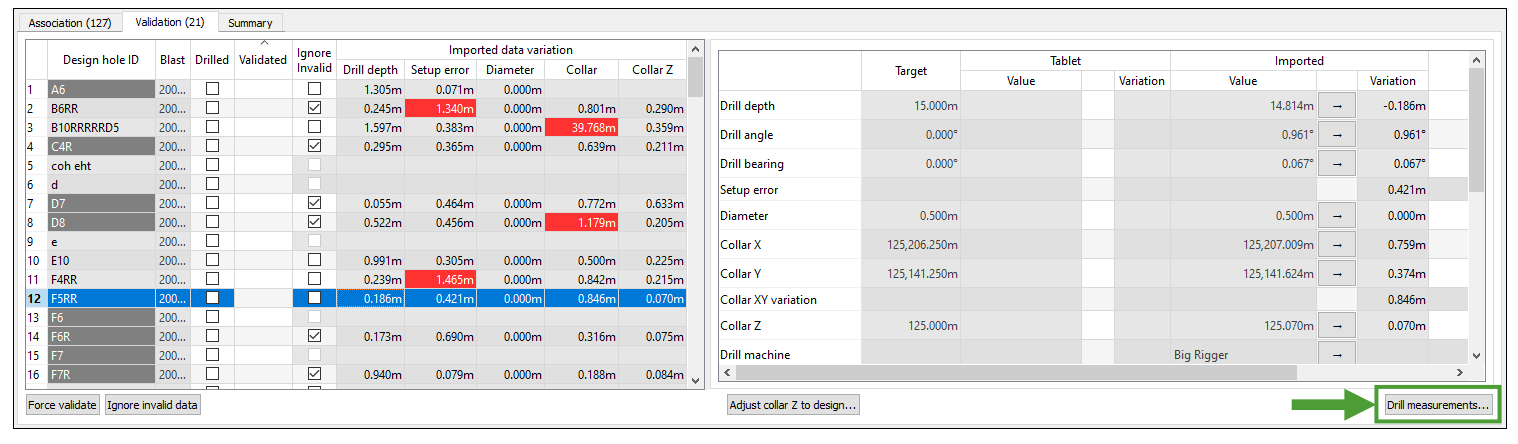The image size is (1518, 444).
Task: Click the arrow button in Drill depth row
Action: (x=1336, y=106)
